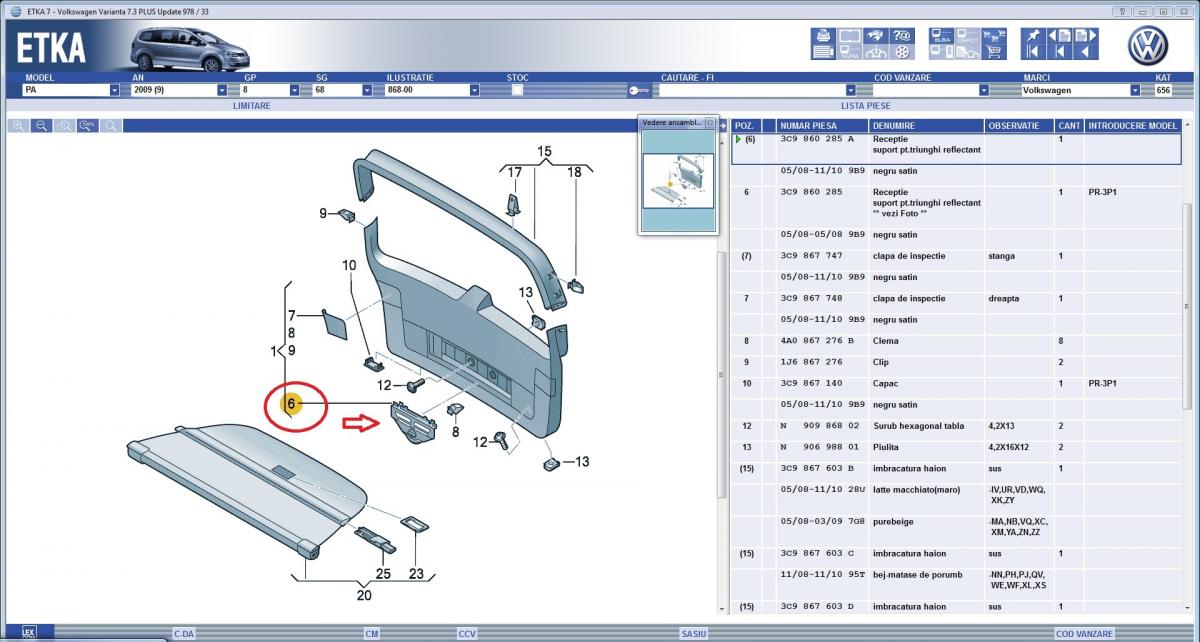Open the ILUSTRATIE dropdown
Screen dimensions: 1200x642
click(x=472, y=90)
